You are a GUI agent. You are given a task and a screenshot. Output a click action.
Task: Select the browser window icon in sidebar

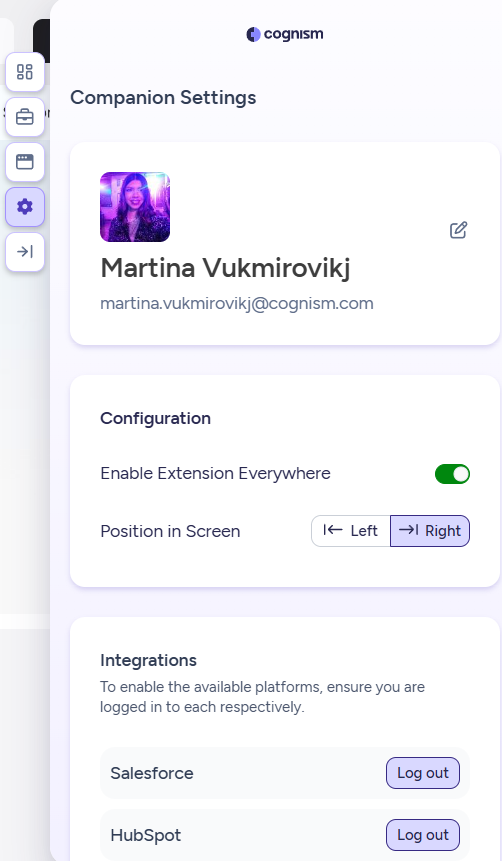(x=25, y=162)
